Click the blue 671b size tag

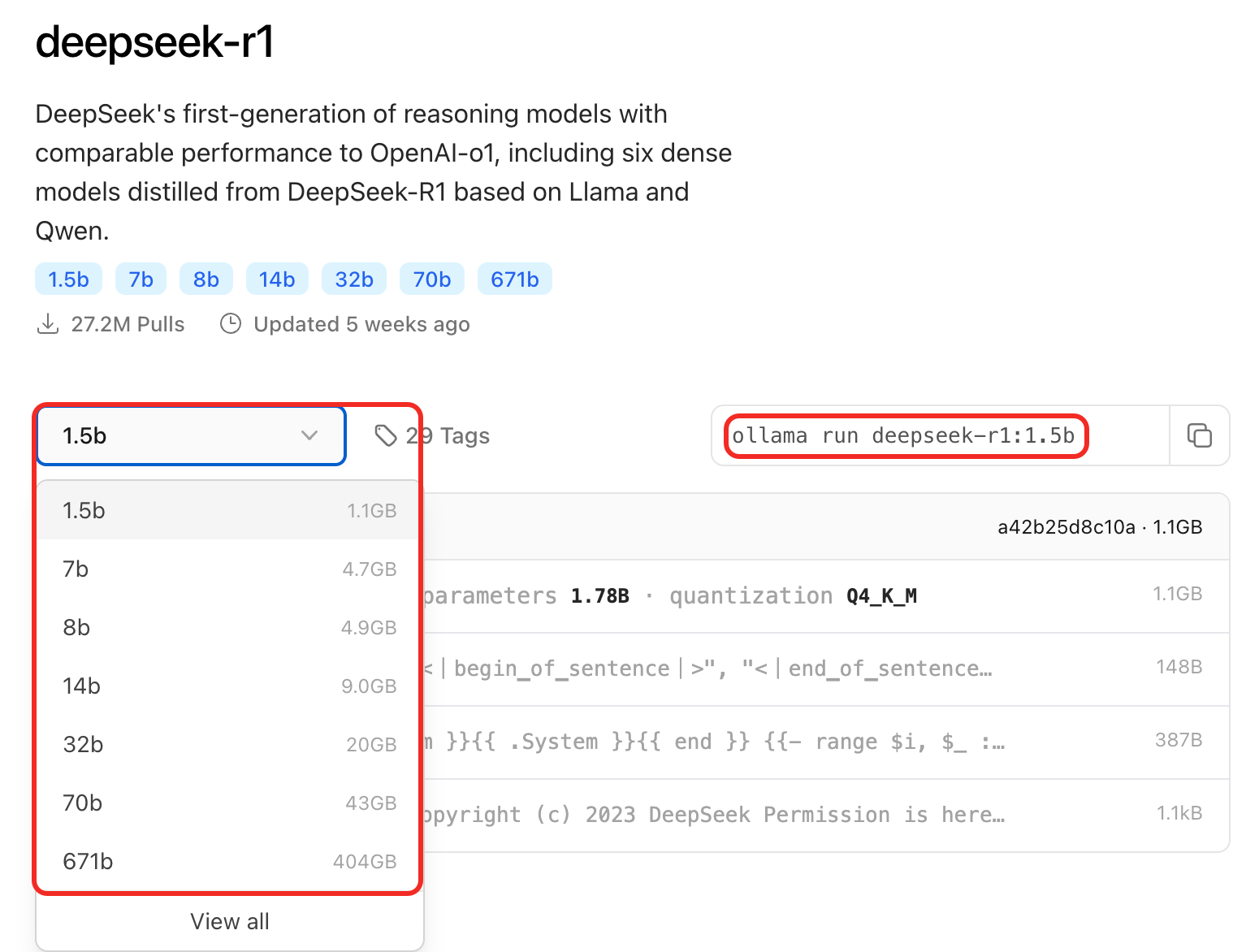pos(515,279)
